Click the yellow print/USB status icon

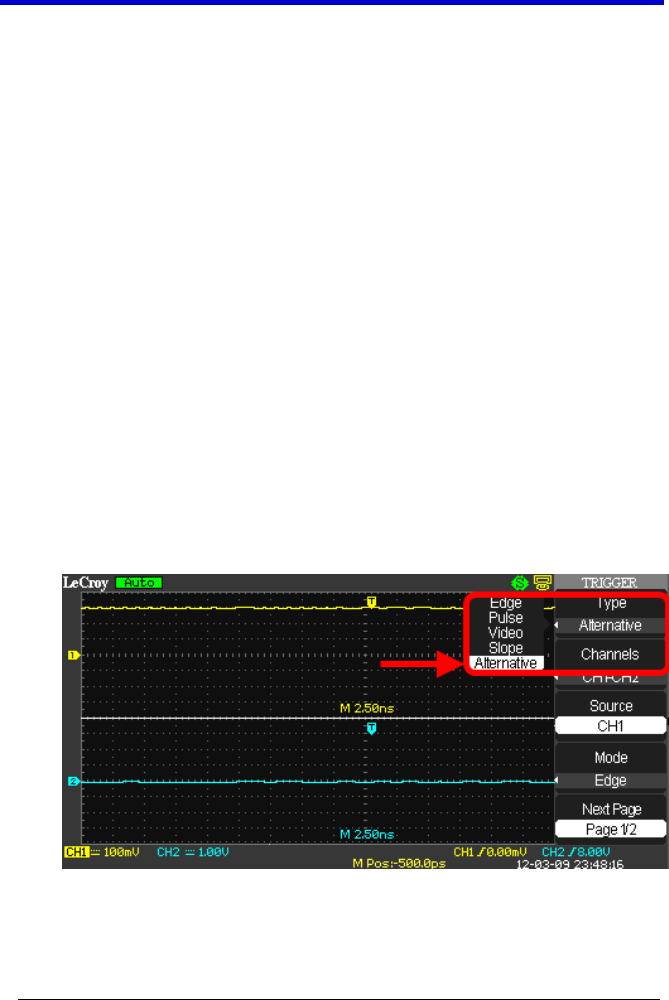coord(543,582)
